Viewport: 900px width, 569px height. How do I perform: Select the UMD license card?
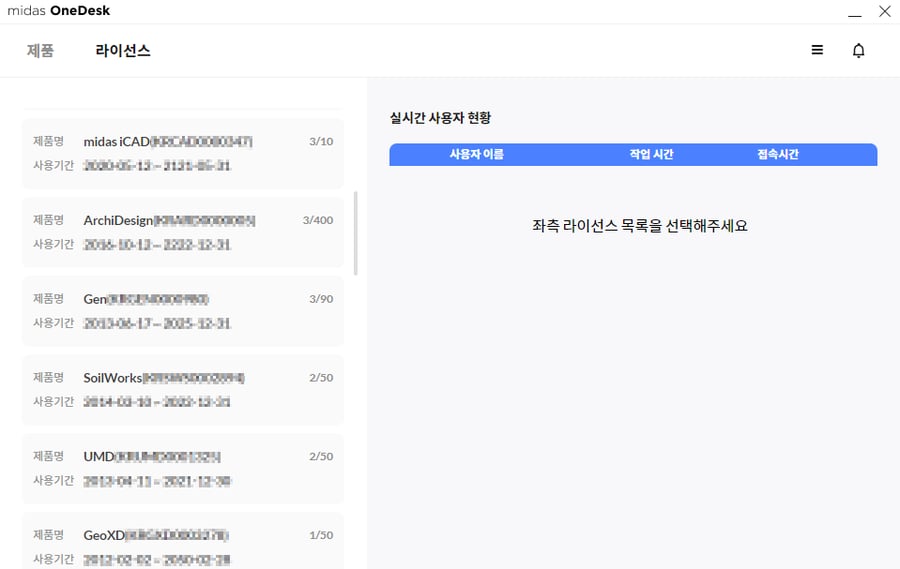click(182, 468)
